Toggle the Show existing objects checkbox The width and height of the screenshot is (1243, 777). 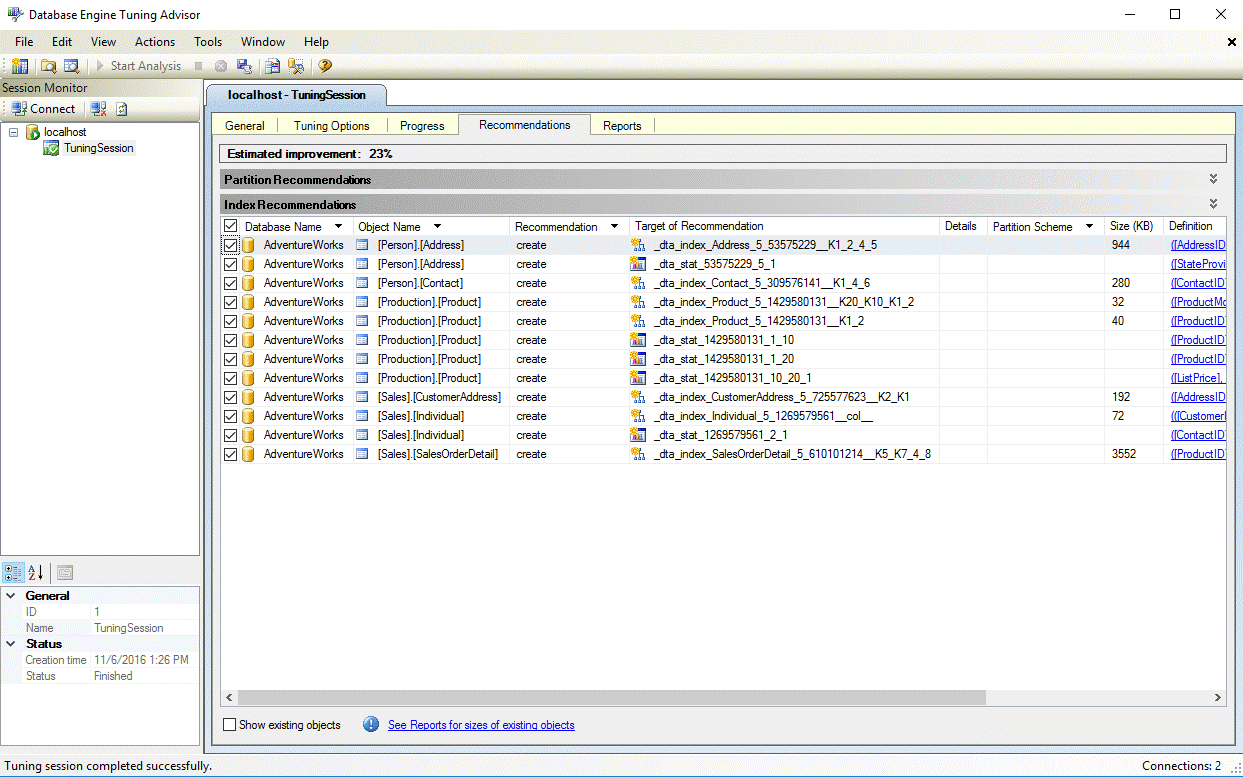(229, 724)
